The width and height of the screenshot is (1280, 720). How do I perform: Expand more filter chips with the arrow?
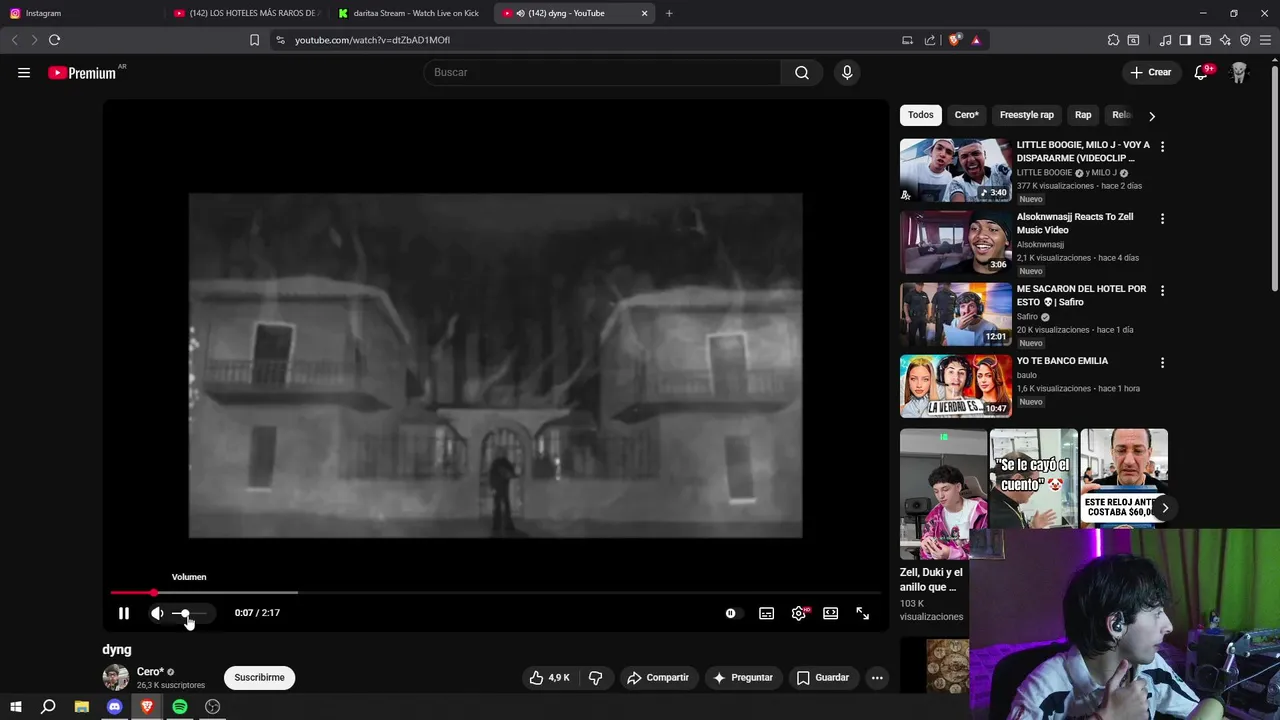click(1152, 116)
